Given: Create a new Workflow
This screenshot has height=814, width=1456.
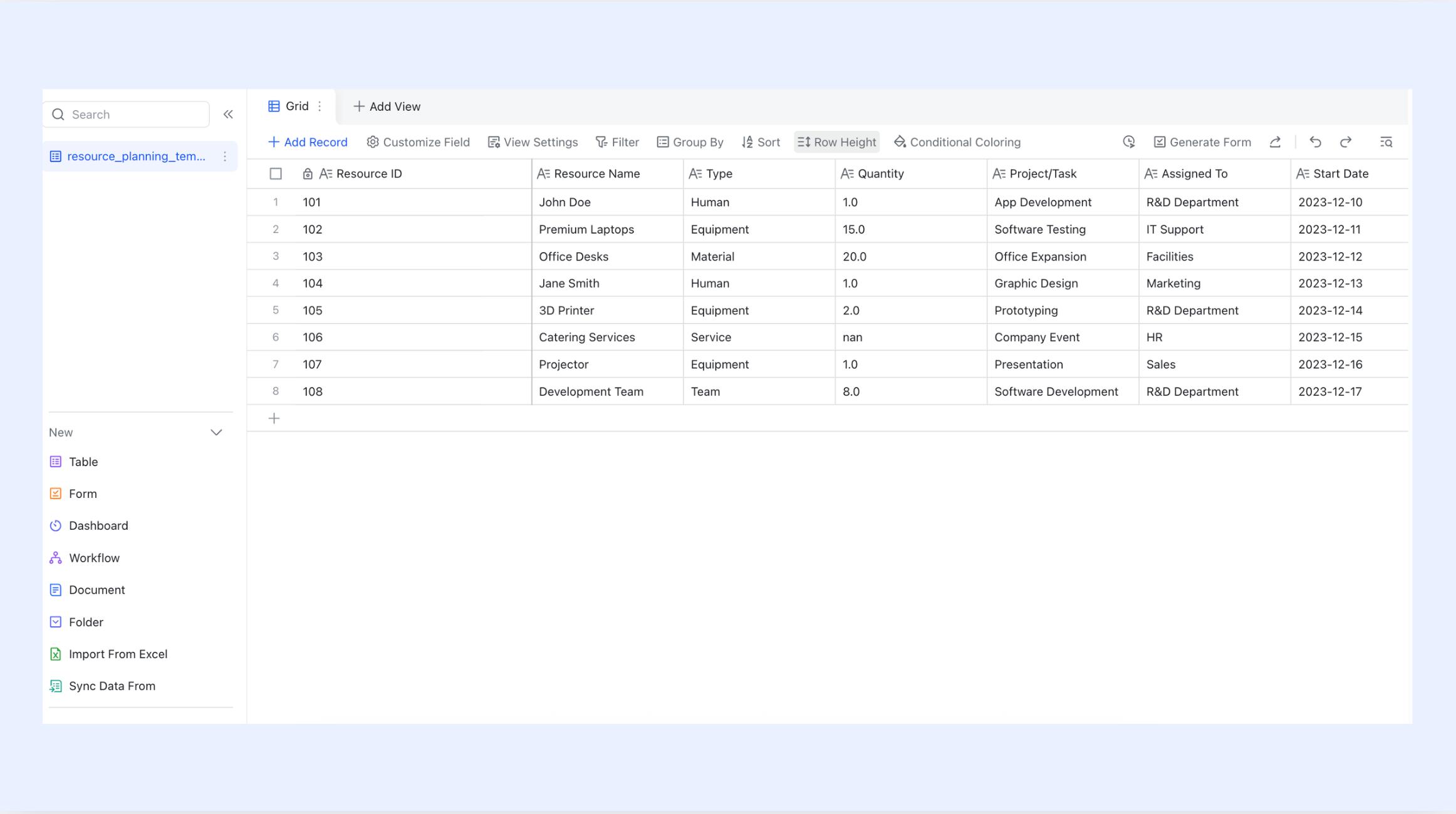Looking at the screenshot, I should click(94, 558).
